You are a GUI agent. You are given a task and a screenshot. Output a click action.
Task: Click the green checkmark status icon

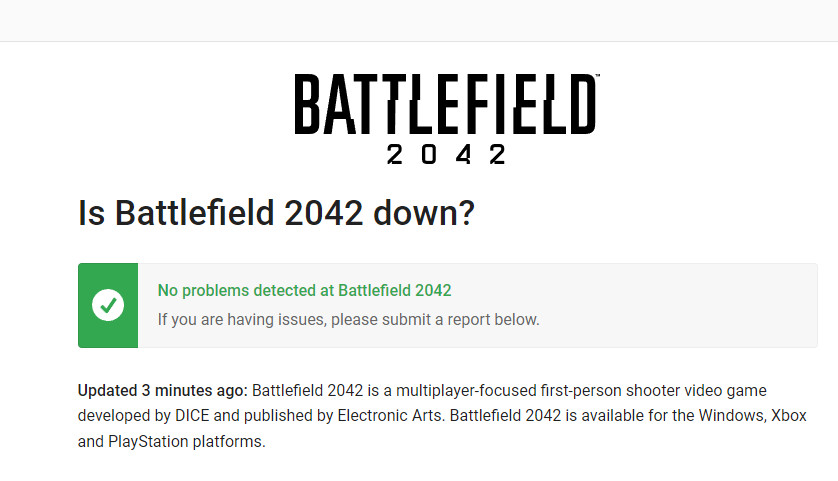(108, 306)
